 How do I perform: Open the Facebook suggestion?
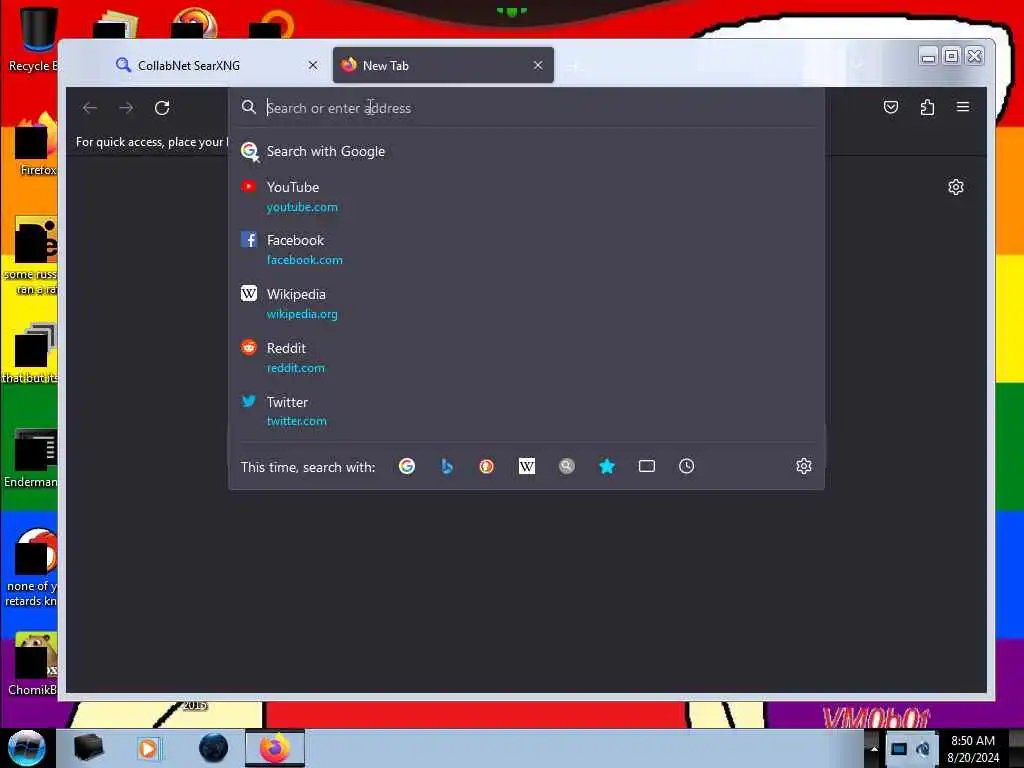click(x=526, y=249)
